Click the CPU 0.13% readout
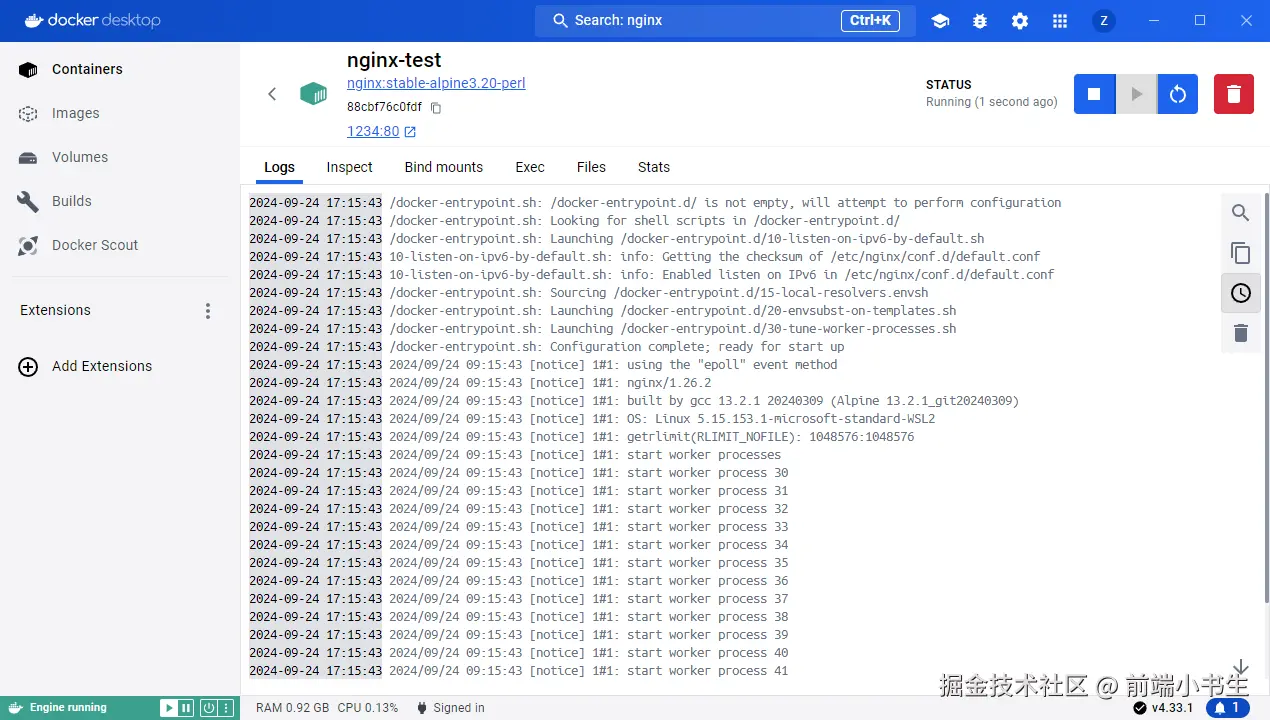Image resolution: width=1270 pixels, height=720 pixels. tap(367, 708)
